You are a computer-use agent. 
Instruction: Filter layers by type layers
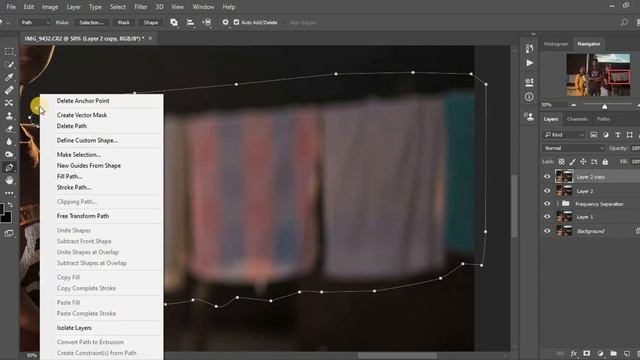(x=618, y=135)
